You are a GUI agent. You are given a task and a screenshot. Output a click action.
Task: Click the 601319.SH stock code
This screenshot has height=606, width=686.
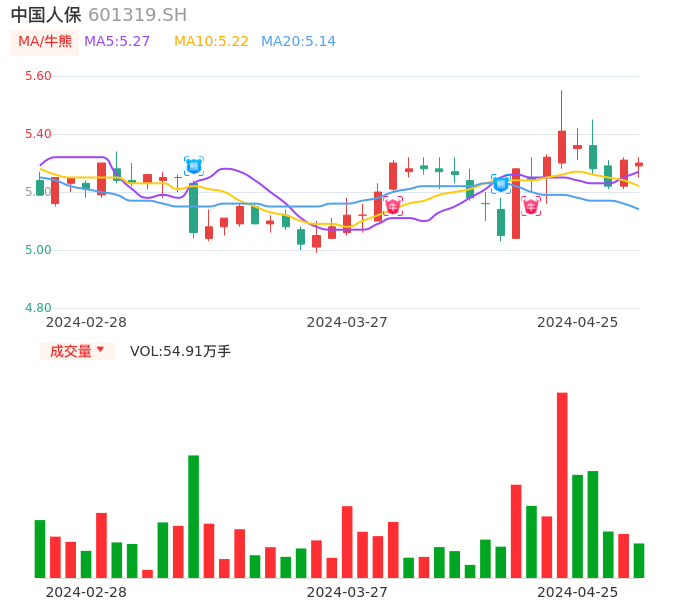[x=137, y=15]
